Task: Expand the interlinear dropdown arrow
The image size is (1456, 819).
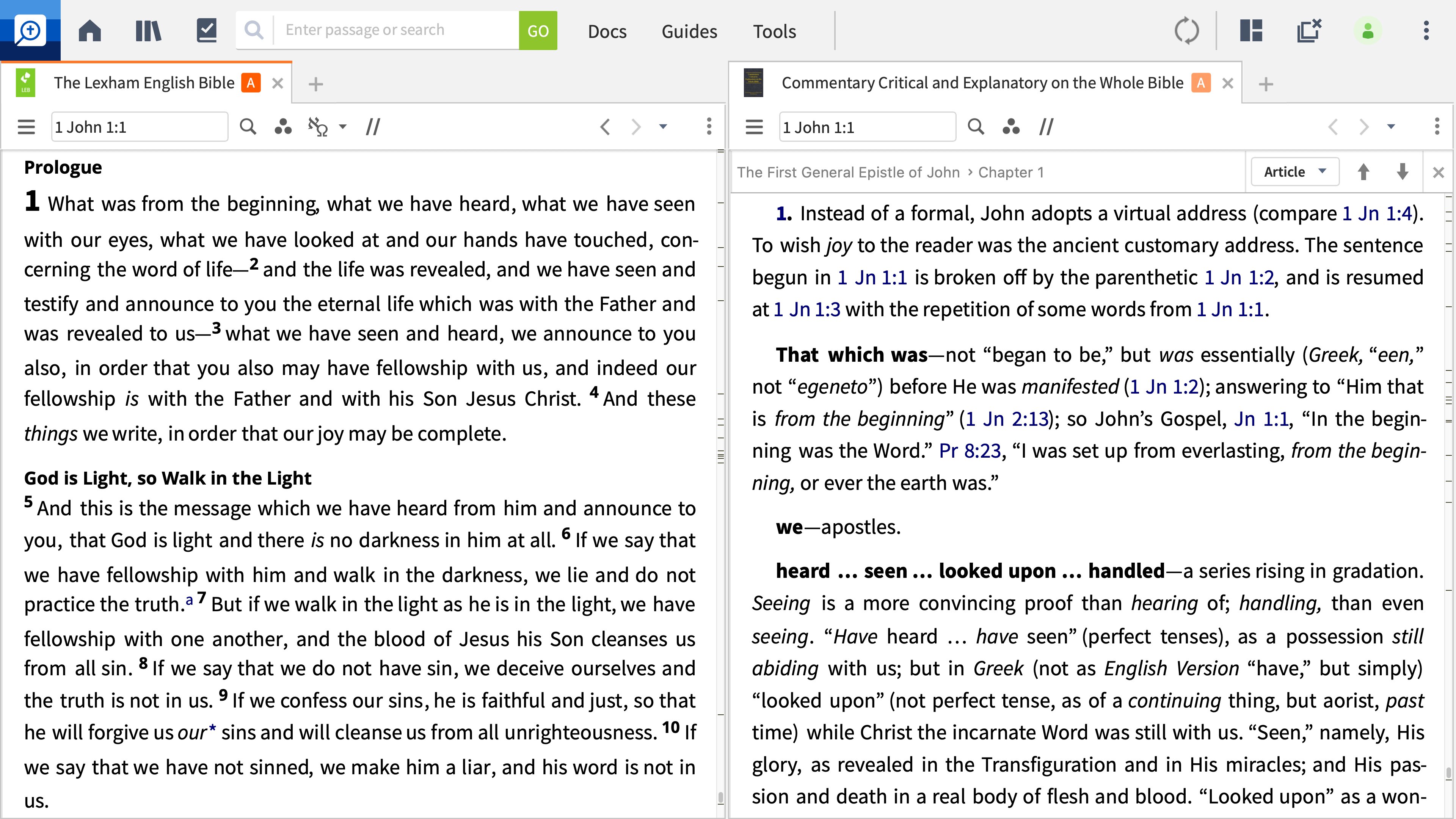Action: tap(342, 127)
